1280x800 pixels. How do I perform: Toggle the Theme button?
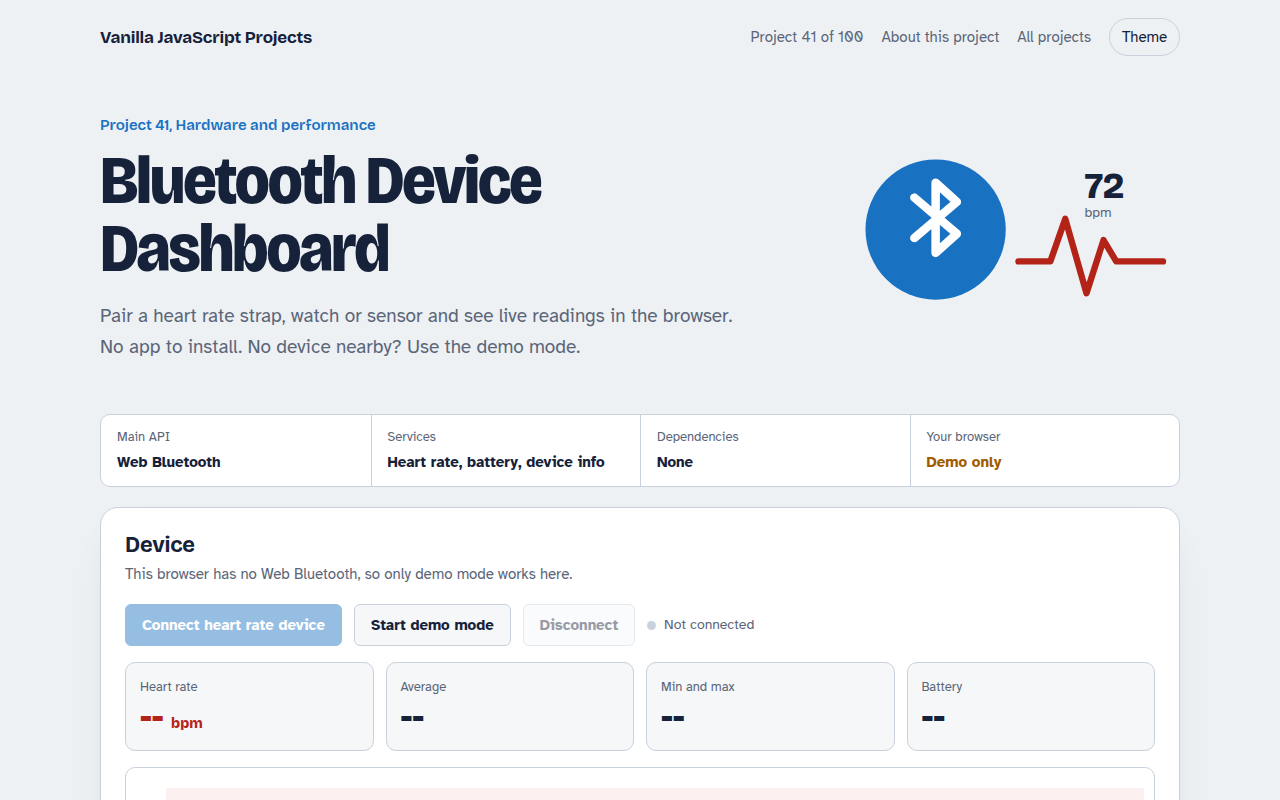click(1144, 37)
